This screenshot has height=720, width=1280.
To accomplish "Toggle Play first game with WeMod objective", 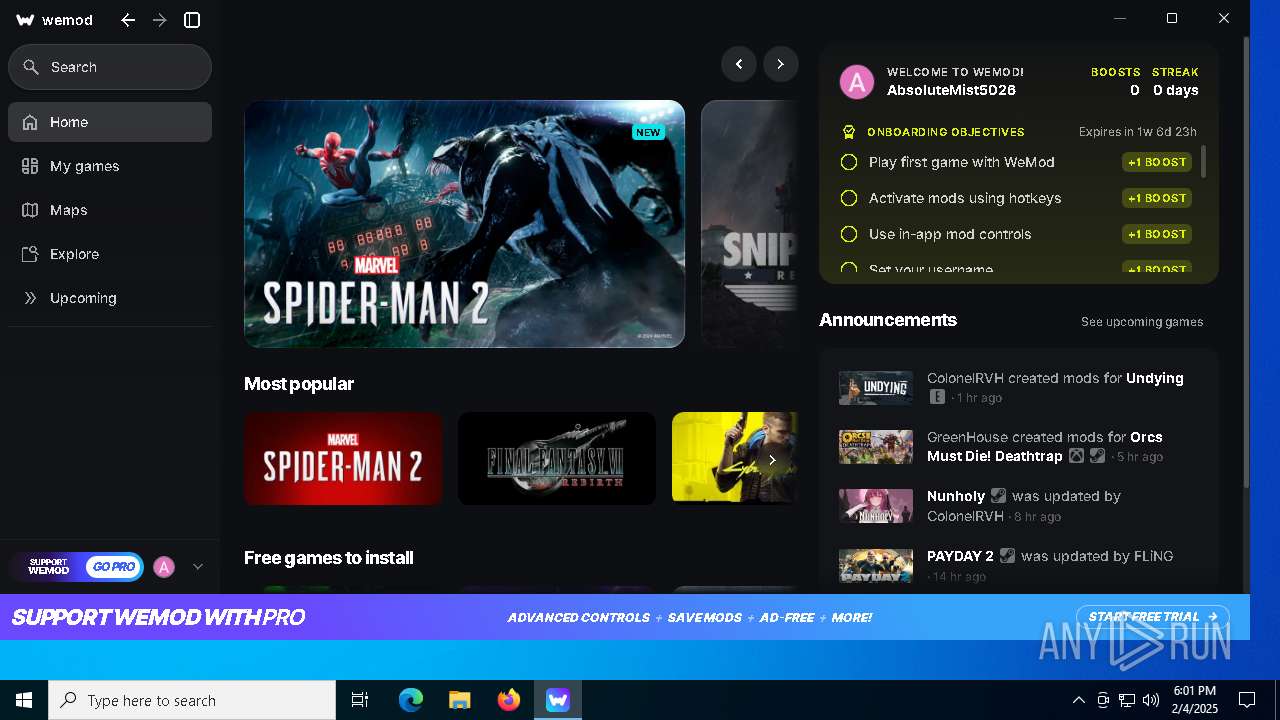I will [x=849, y=162].
